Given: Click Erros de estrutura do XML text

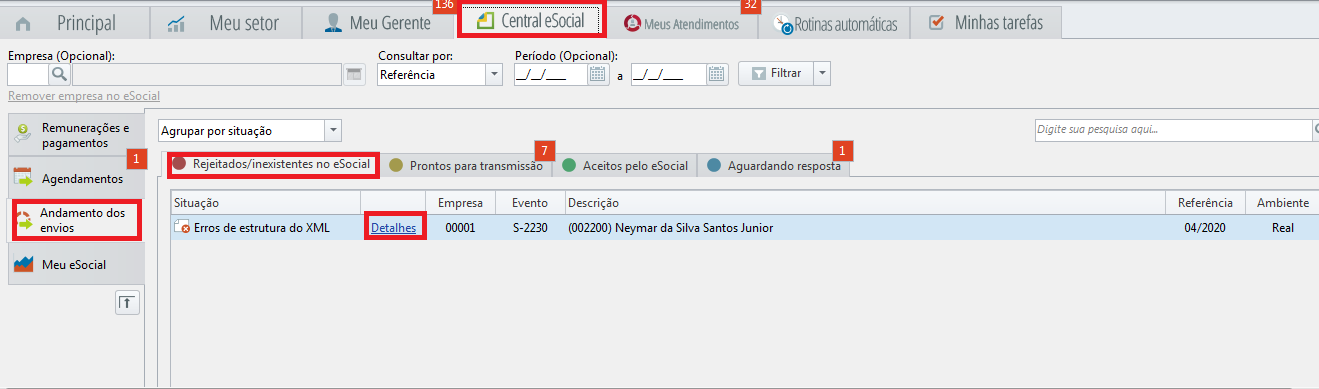Looking at the screenshot, I should tap(261, 228).
